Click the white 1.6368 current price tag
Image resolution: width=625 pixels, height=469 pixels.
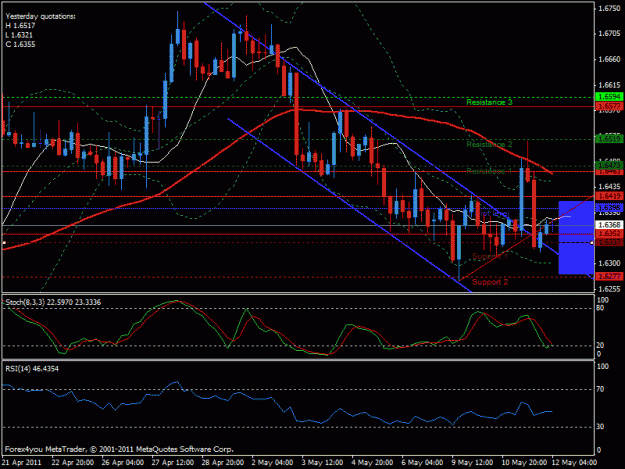609,225
